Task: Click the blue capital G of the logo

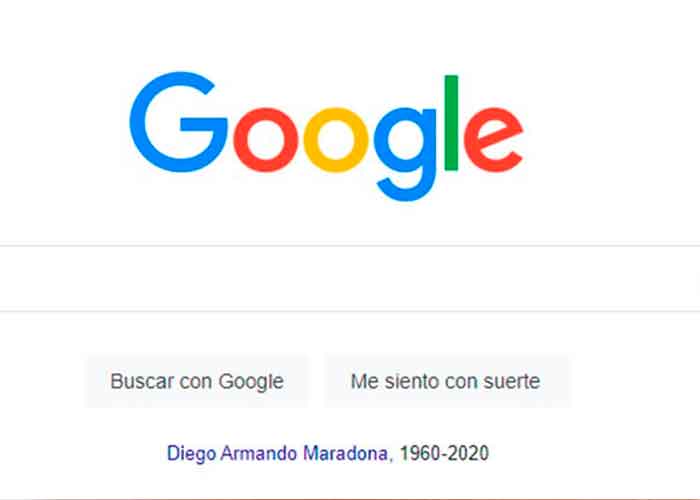Action: pos(178,122)
